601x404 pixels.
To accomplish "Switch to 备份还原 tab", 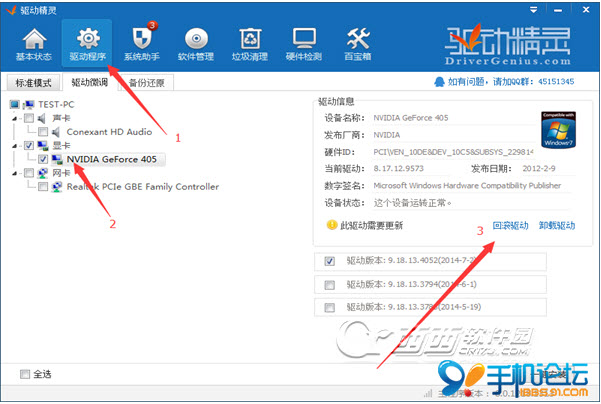I will (147, 83).
